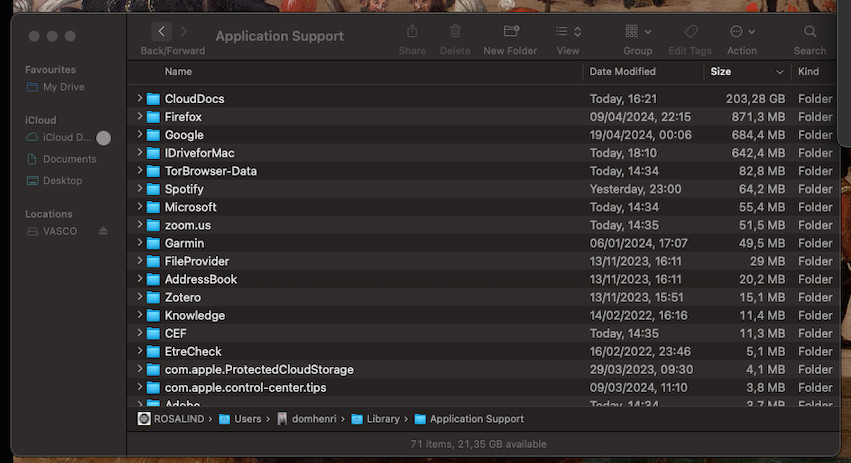This screenshot has width=851, height=463.
Task: Expand the TorBrowser-Data folder
Action: click(139, 170)
